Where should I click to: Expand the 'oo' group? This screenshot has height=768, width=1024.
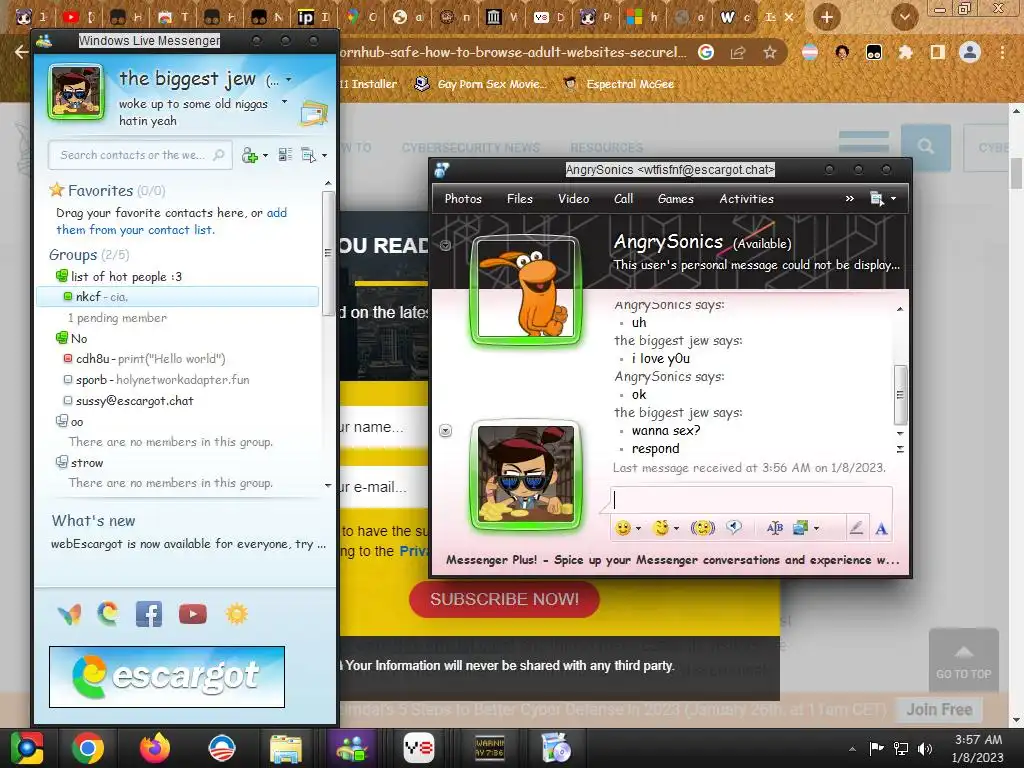pyautogui.click(x=61, y=421)
